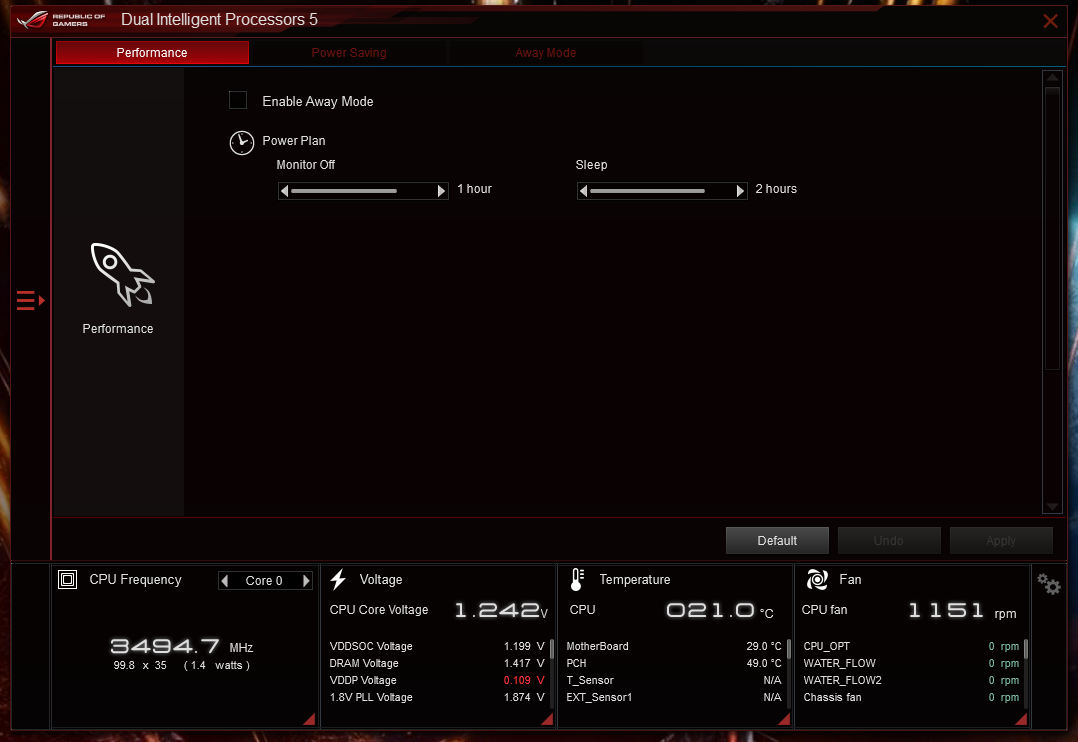1078x742 pixels.
Task: Expand the Voltage panel corner triangle
Action: tap(547, 719)
